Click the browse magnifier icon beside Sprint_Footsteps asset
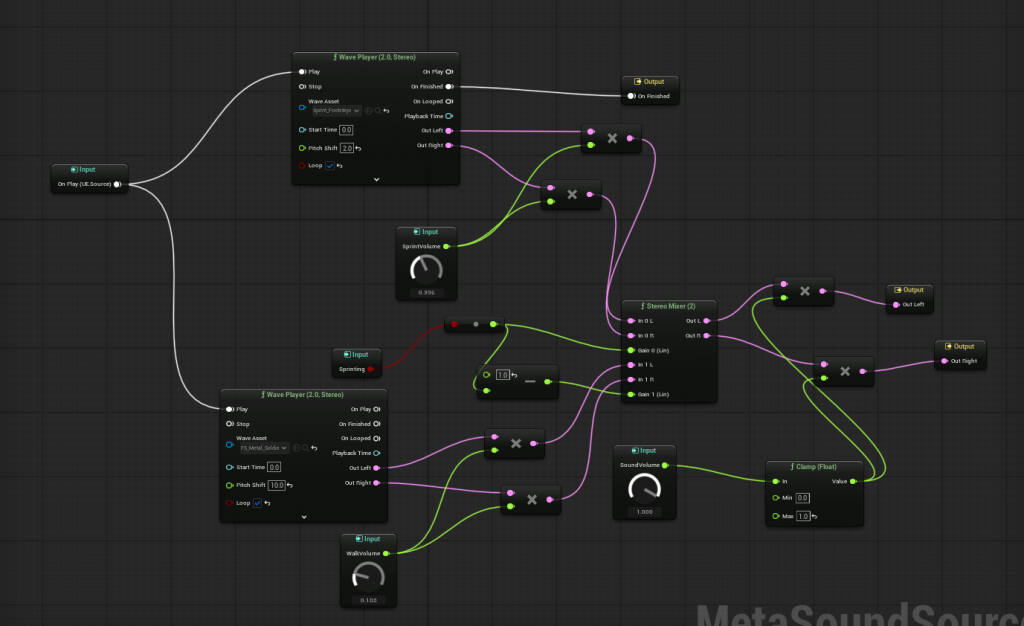Image resolution: width=1024 pixels, height=626 pixels. (x=377, y=111)
